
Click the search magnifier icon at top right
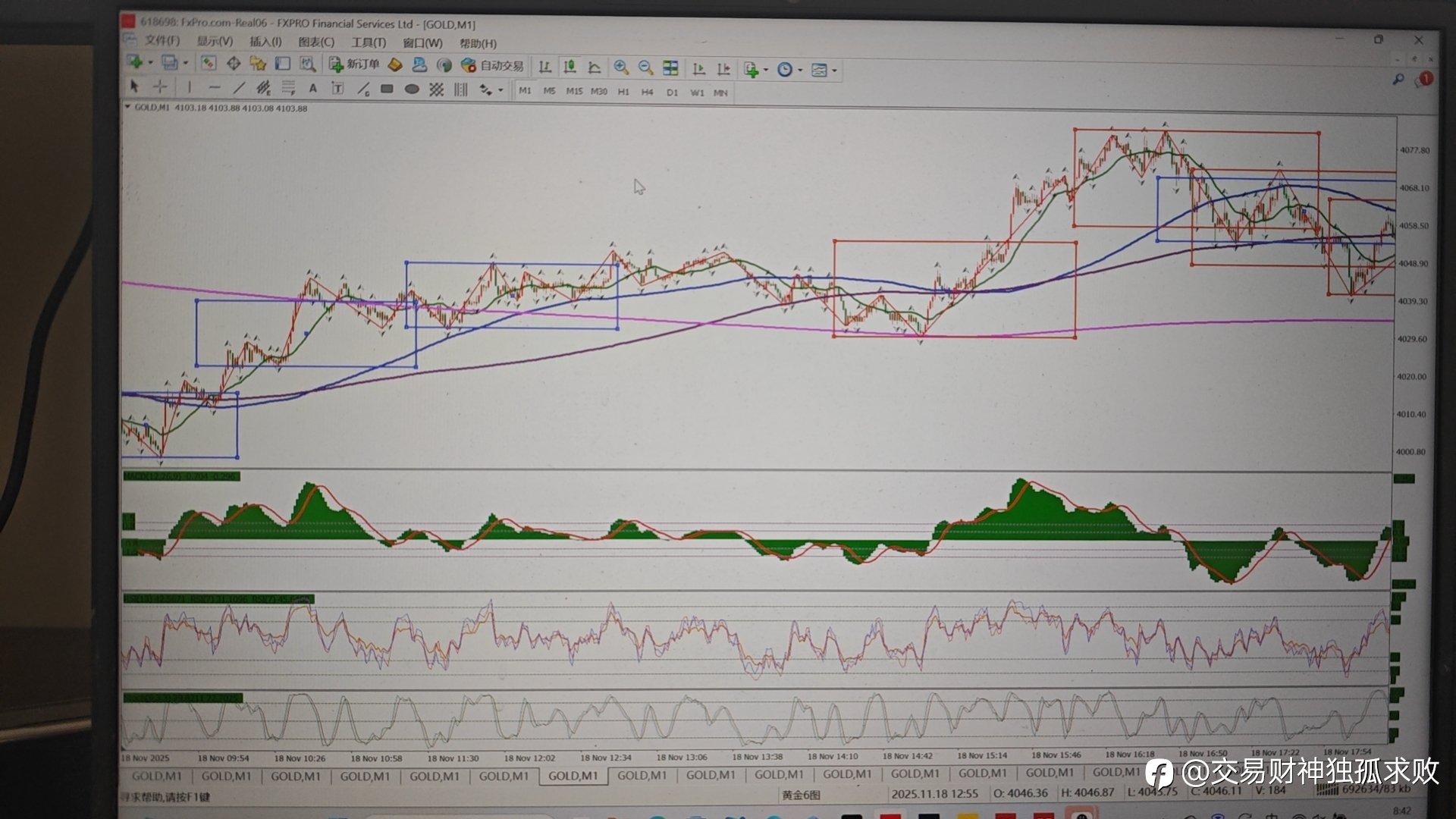1398,79
